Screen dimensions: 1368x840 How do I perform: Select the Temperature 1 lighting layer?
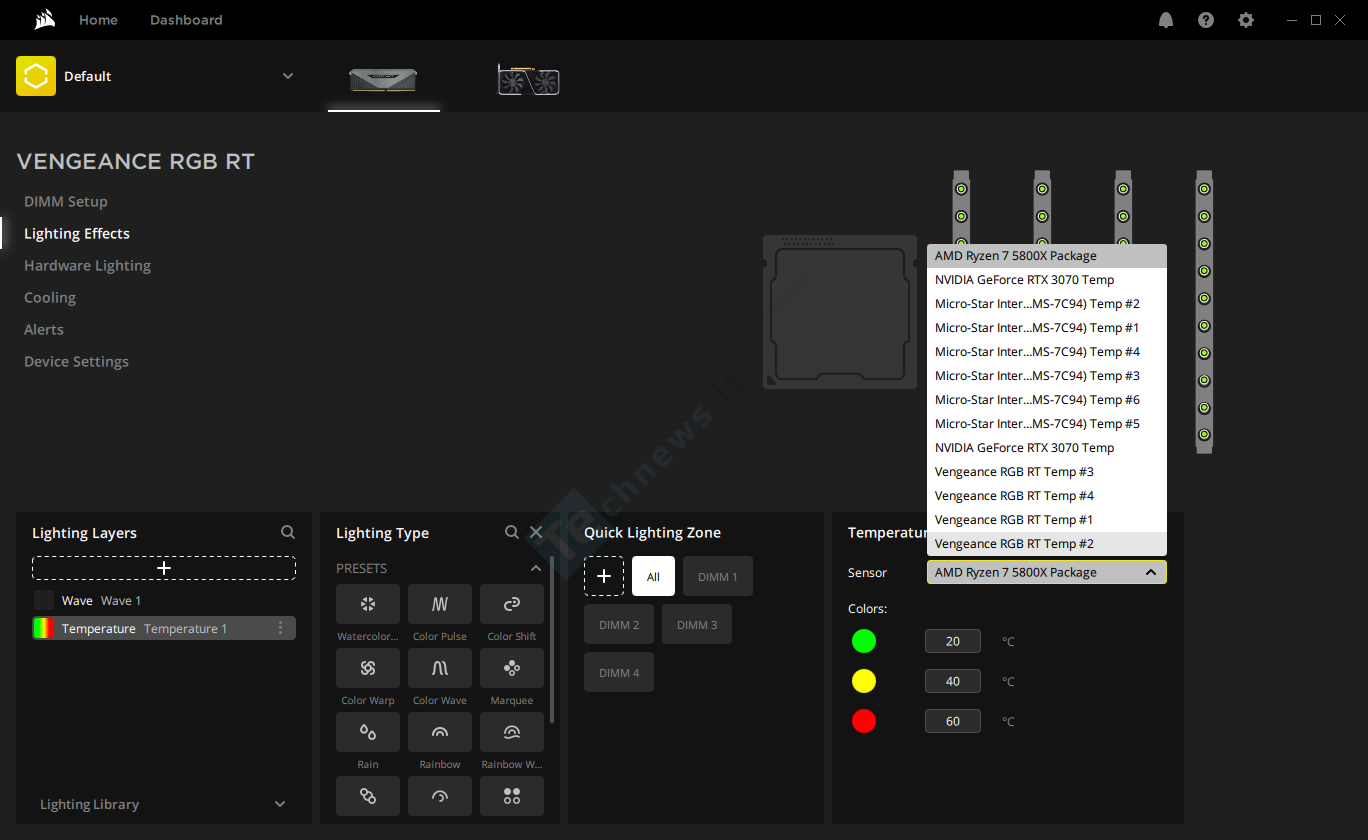pos(164,628)
